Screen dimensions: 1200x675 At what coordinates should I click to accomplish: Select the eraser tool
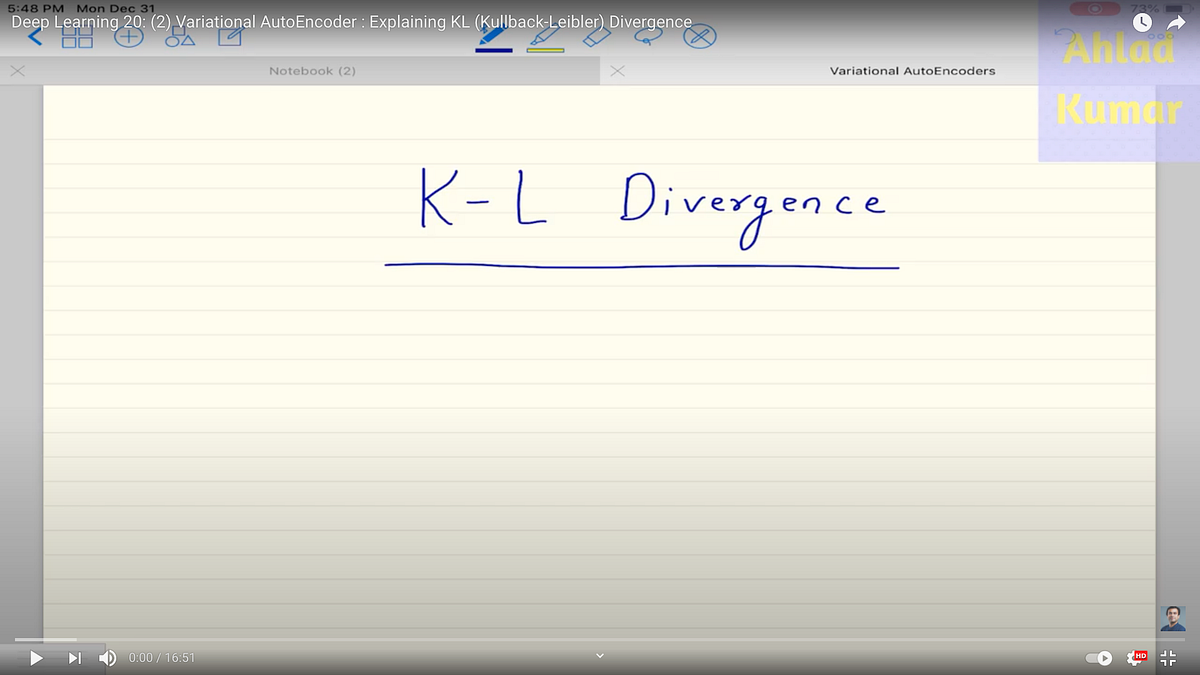[x=597, y=36]
